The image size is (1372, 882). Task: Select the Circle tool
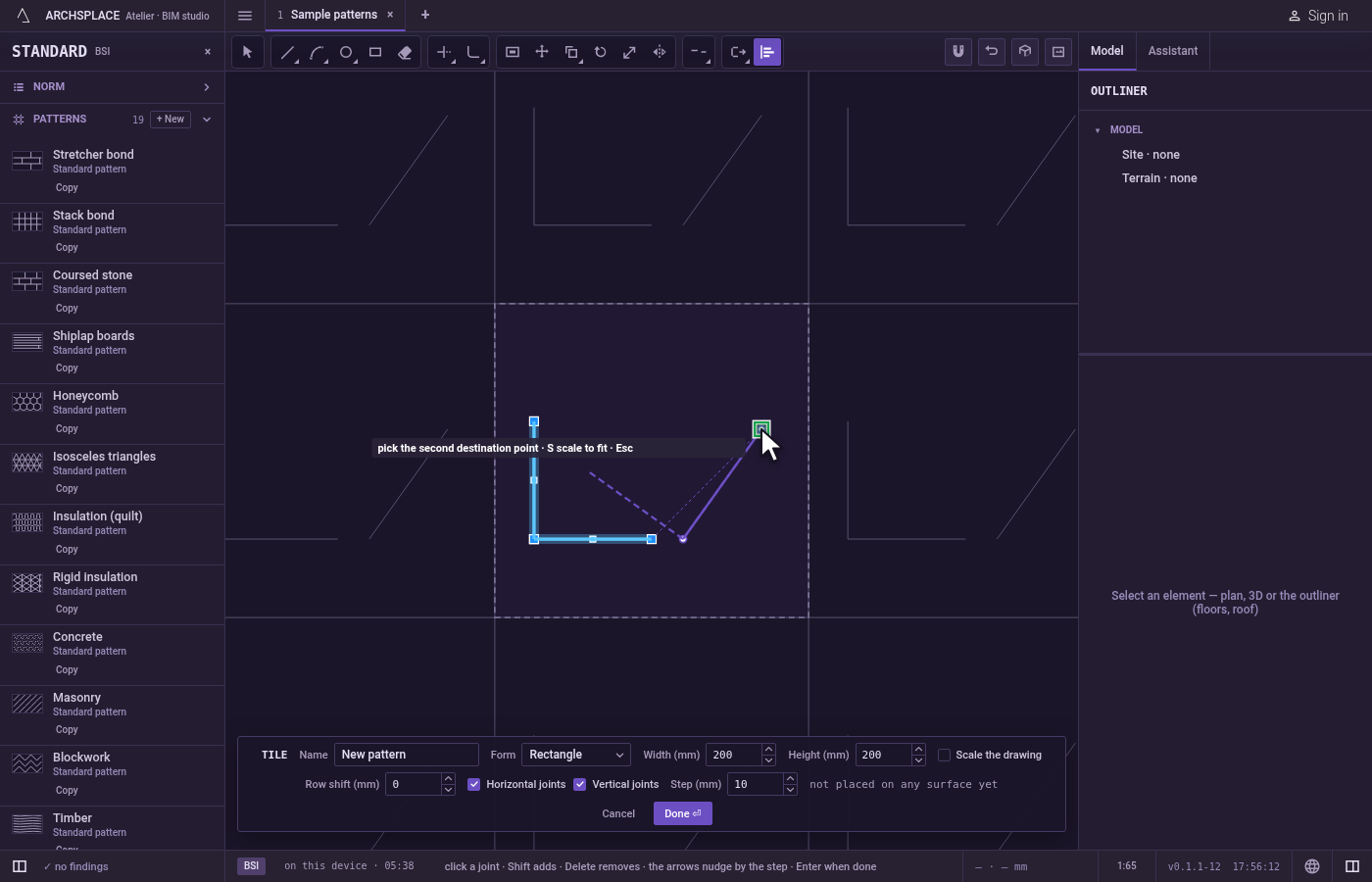point(346,52)
